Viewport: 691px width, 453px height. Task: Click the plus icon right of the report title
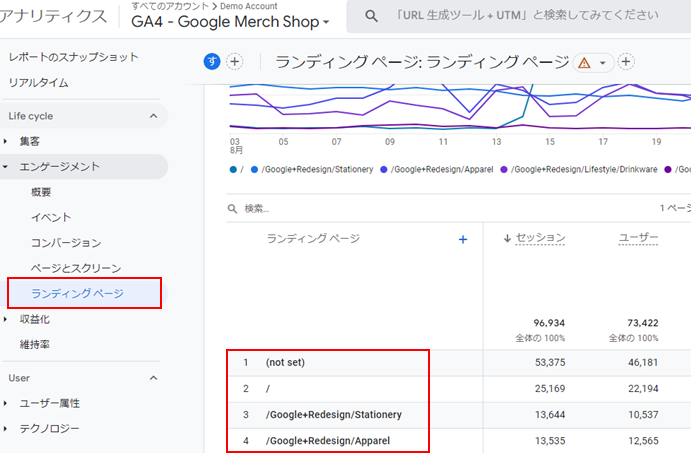point(626,62)
